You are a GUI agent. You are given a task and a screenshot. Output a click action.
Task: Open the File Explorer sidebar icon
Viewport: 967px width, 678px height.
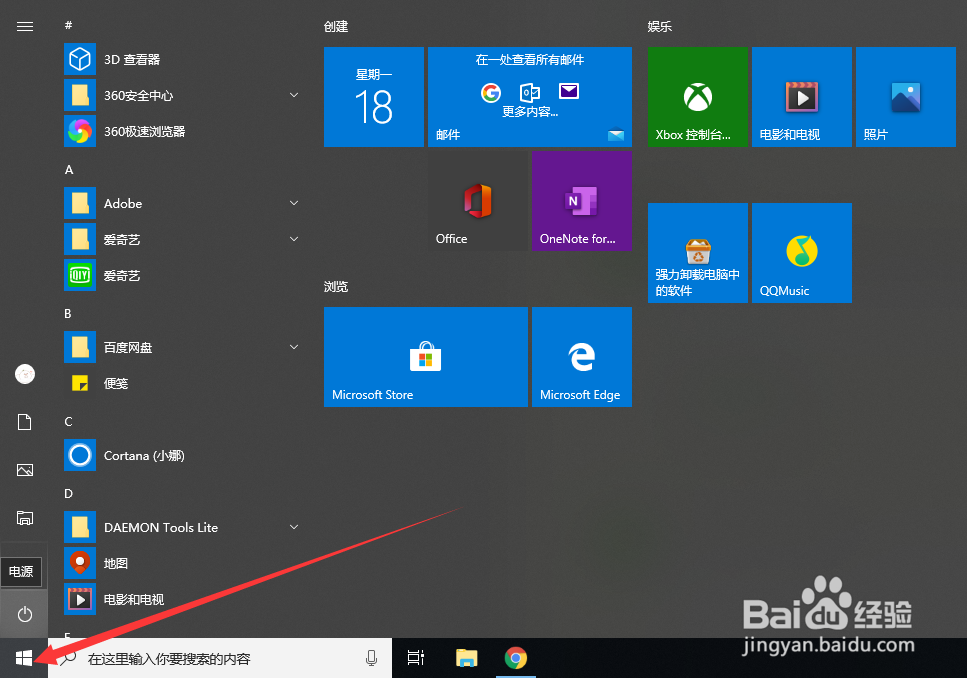[25, 518]
